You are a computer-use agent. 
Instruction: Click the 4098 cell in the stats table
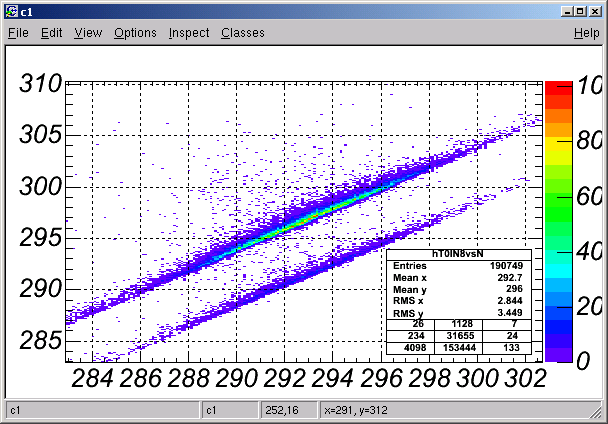(411, 348)
